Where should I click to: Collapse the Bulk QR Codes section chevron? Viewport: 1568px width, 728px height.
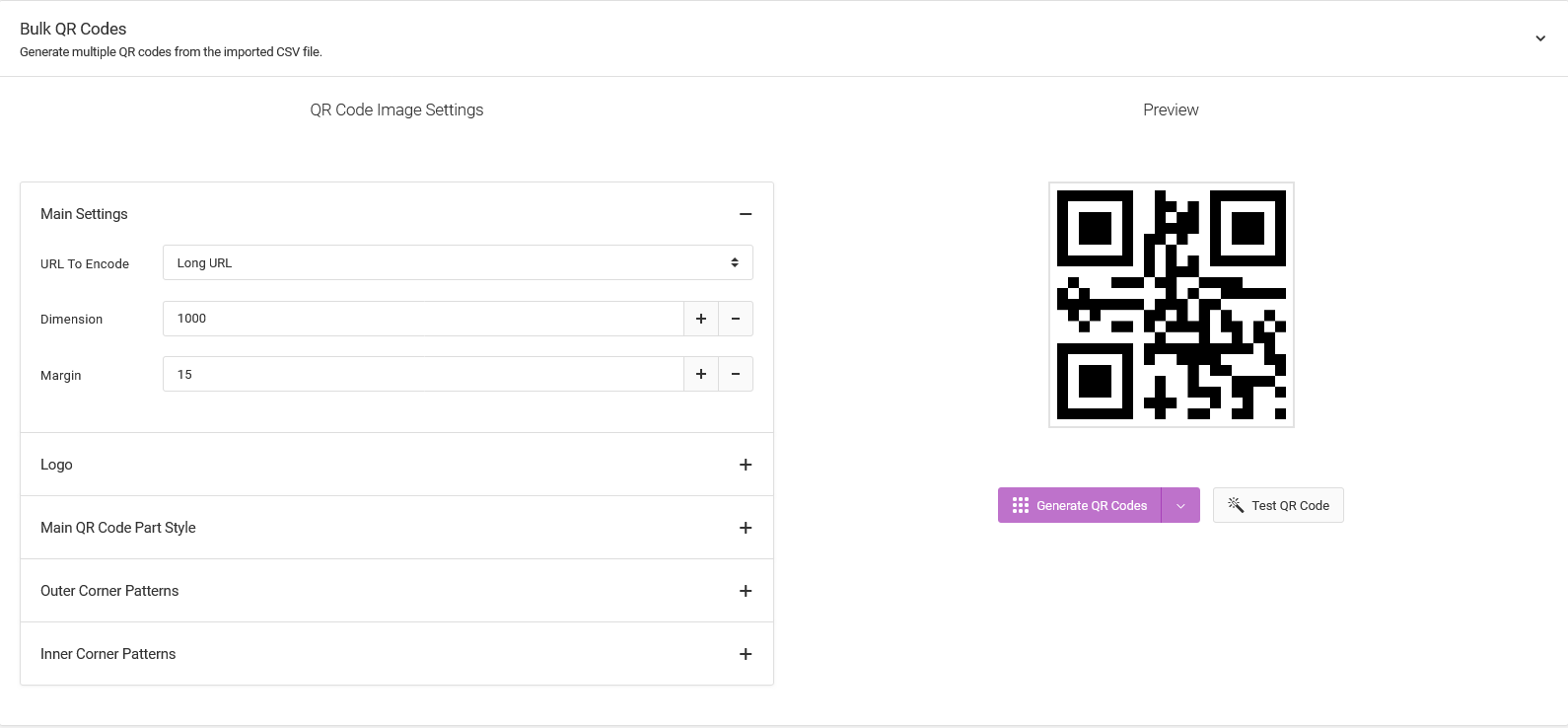(1540, 38)
